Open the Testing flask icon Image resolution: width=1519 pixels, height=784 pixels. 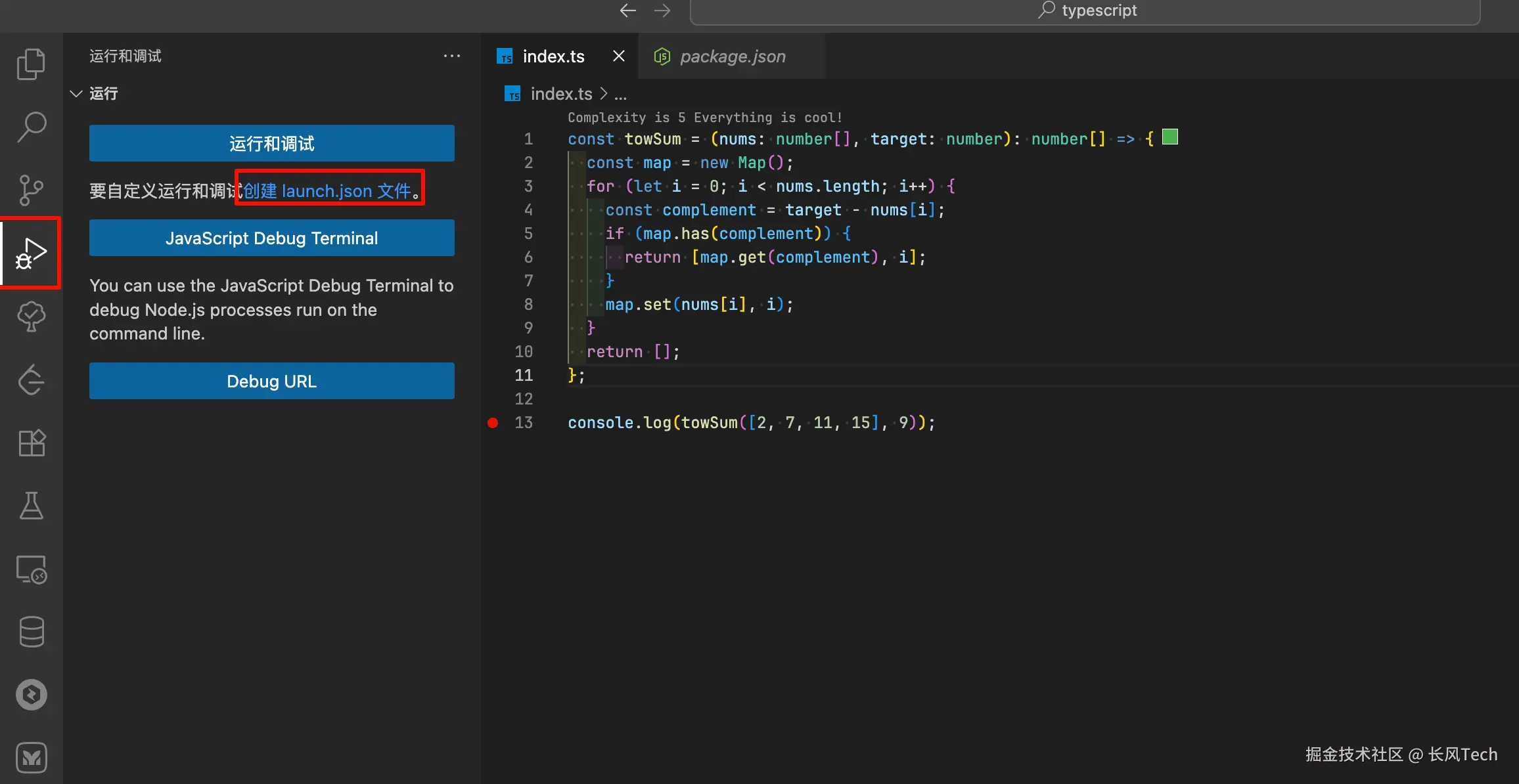coord(31,506)
